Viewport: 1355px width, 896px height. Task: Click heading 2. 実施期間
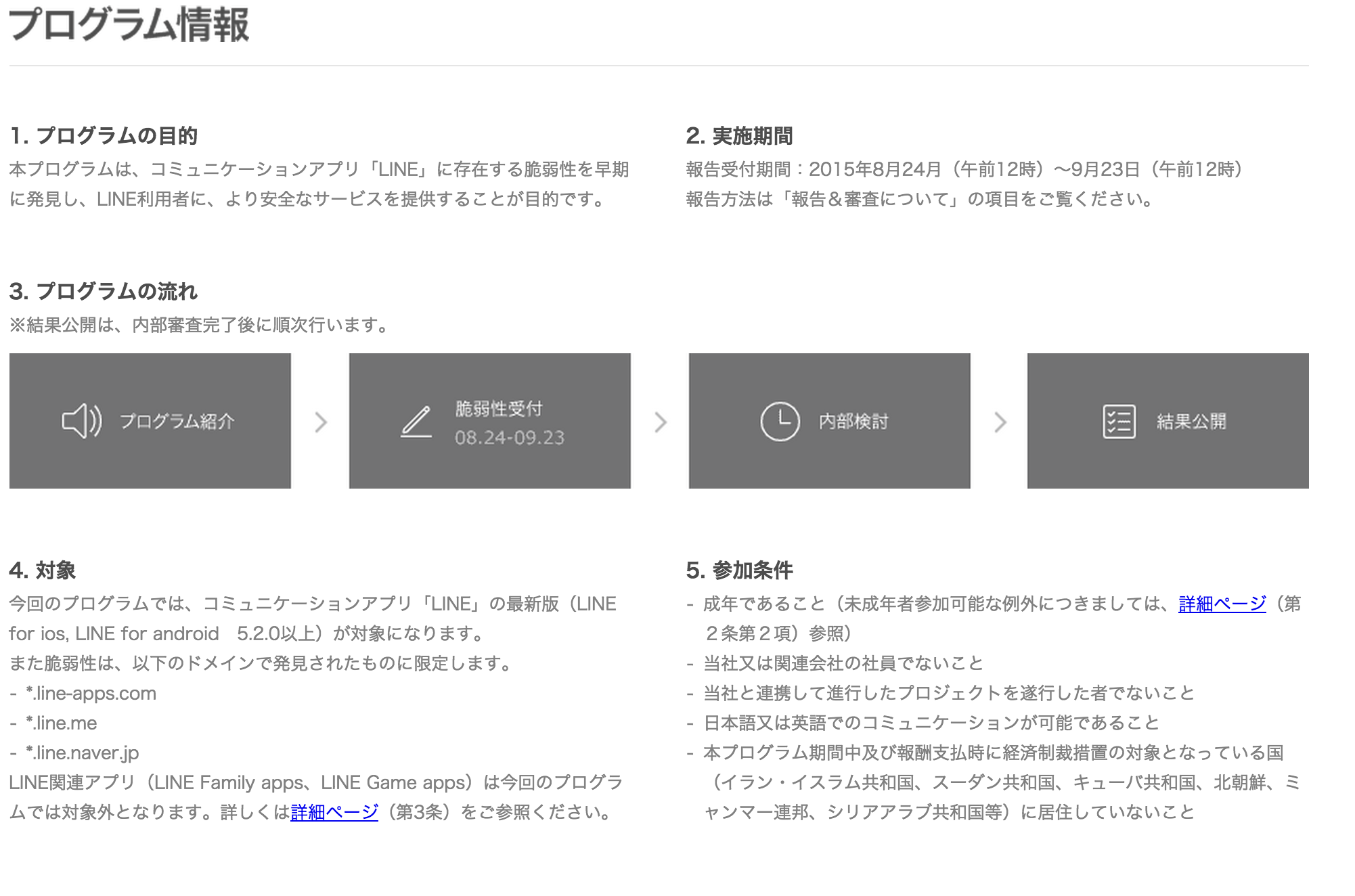(739, 135)
